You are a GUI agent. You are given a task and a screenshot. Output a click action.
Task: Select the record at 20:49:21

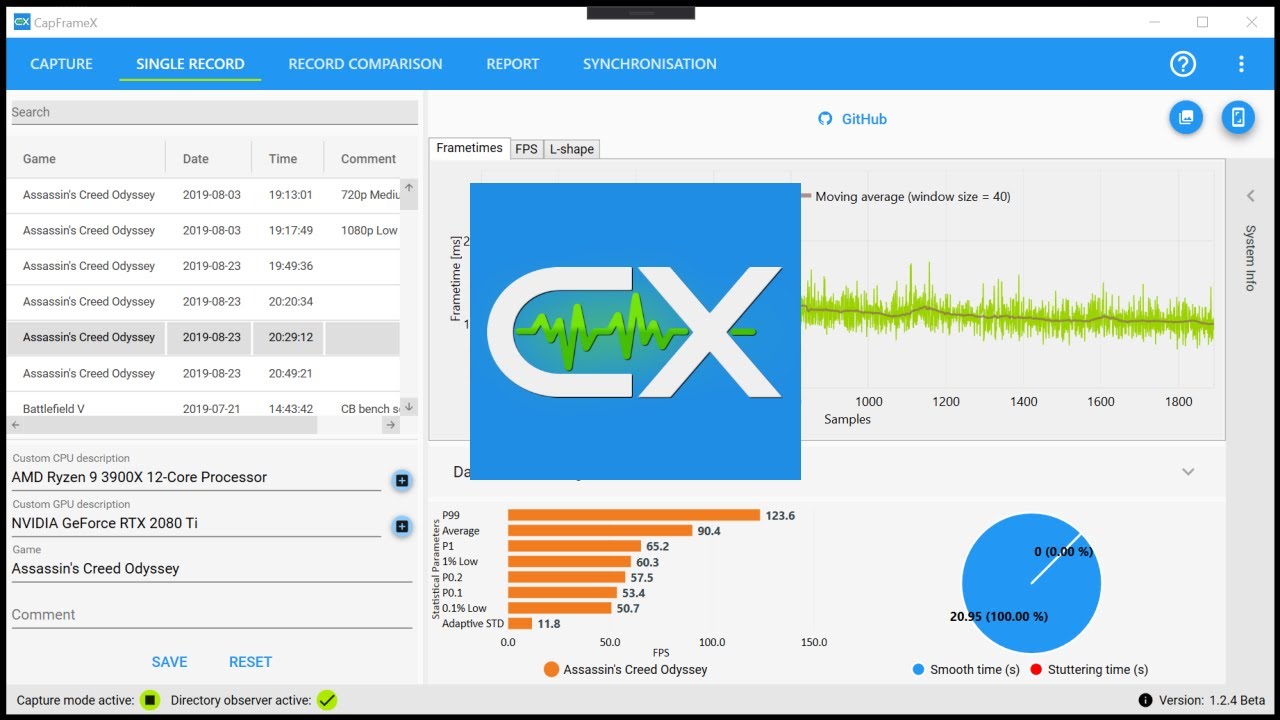coord(204,373)
